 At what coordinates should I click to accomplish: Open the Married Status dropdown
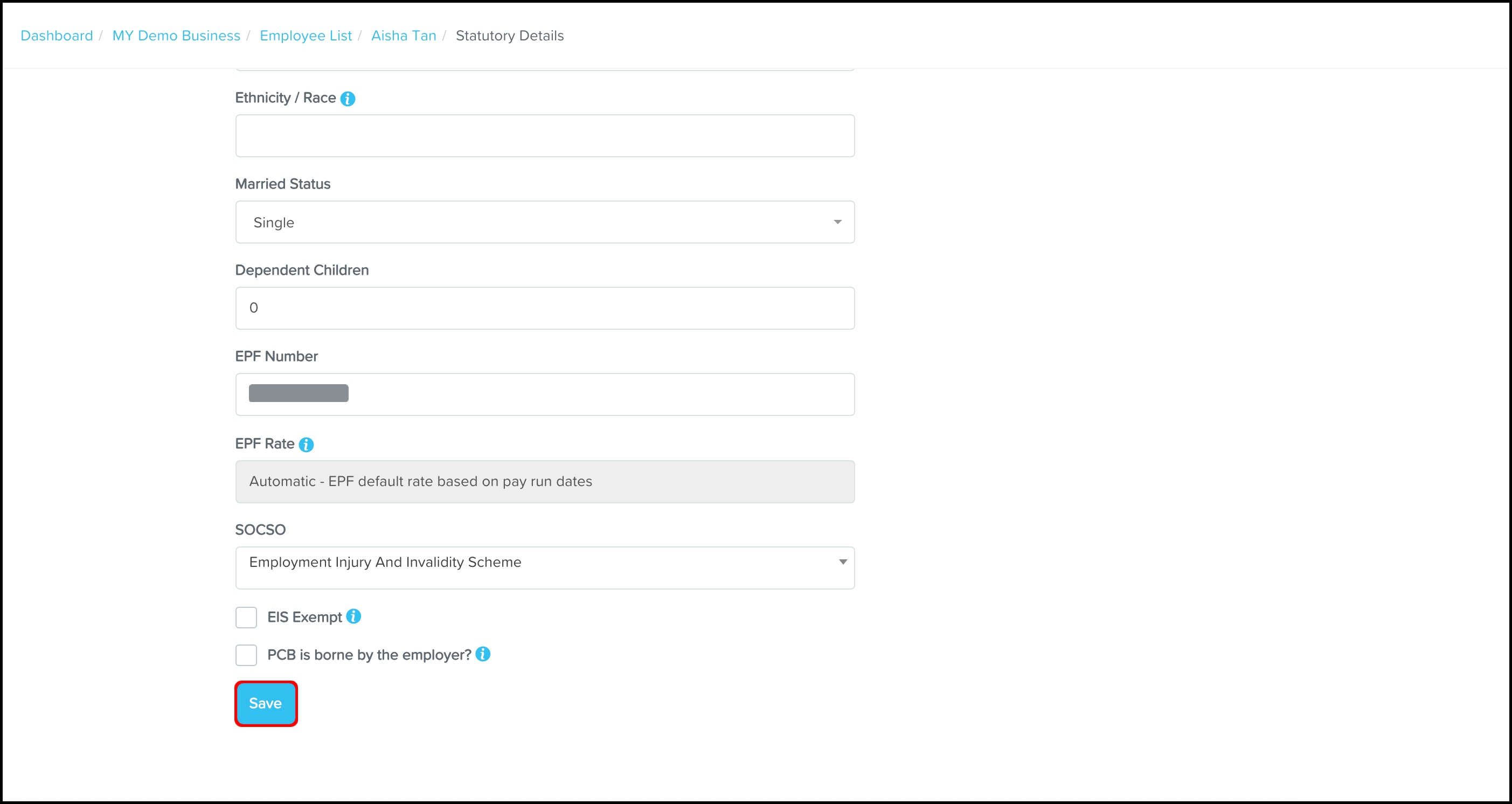point(544,223)
